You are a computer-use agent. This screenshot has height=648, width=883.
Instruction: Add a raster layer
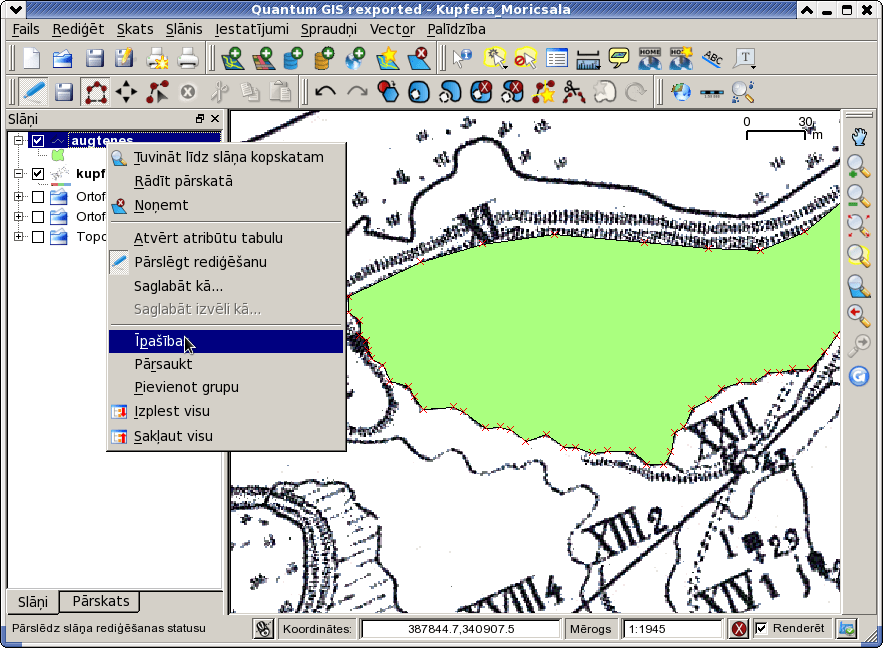pos(263,58)
